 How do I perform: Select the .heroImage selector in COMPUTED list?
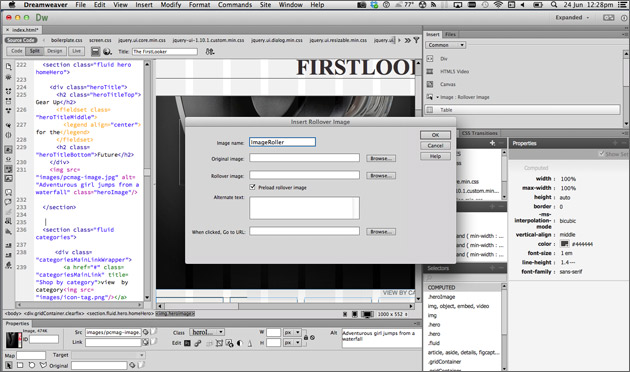pos(442,297)
